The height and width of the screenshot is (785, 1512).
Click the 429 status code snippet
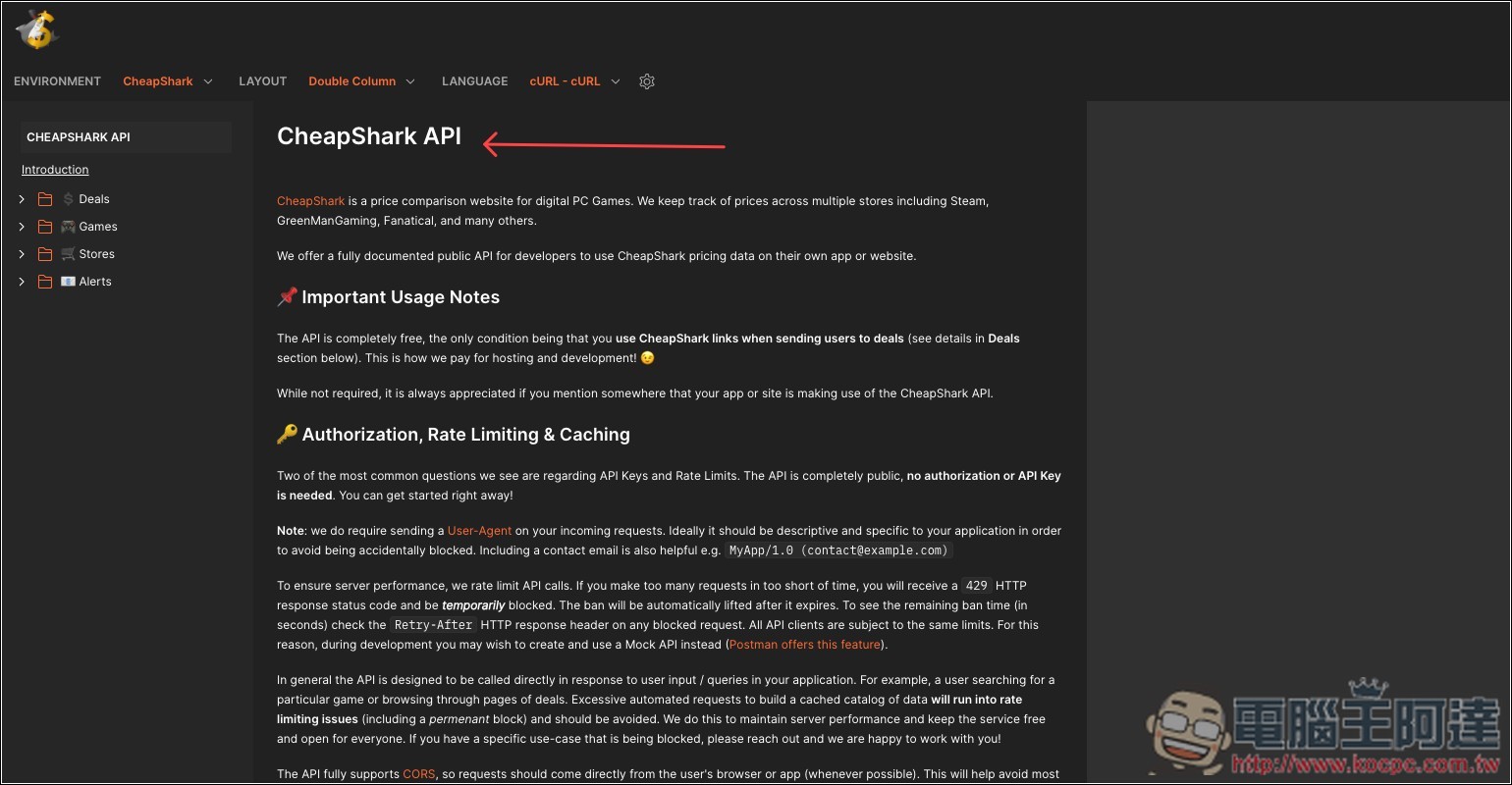(976, 586)
